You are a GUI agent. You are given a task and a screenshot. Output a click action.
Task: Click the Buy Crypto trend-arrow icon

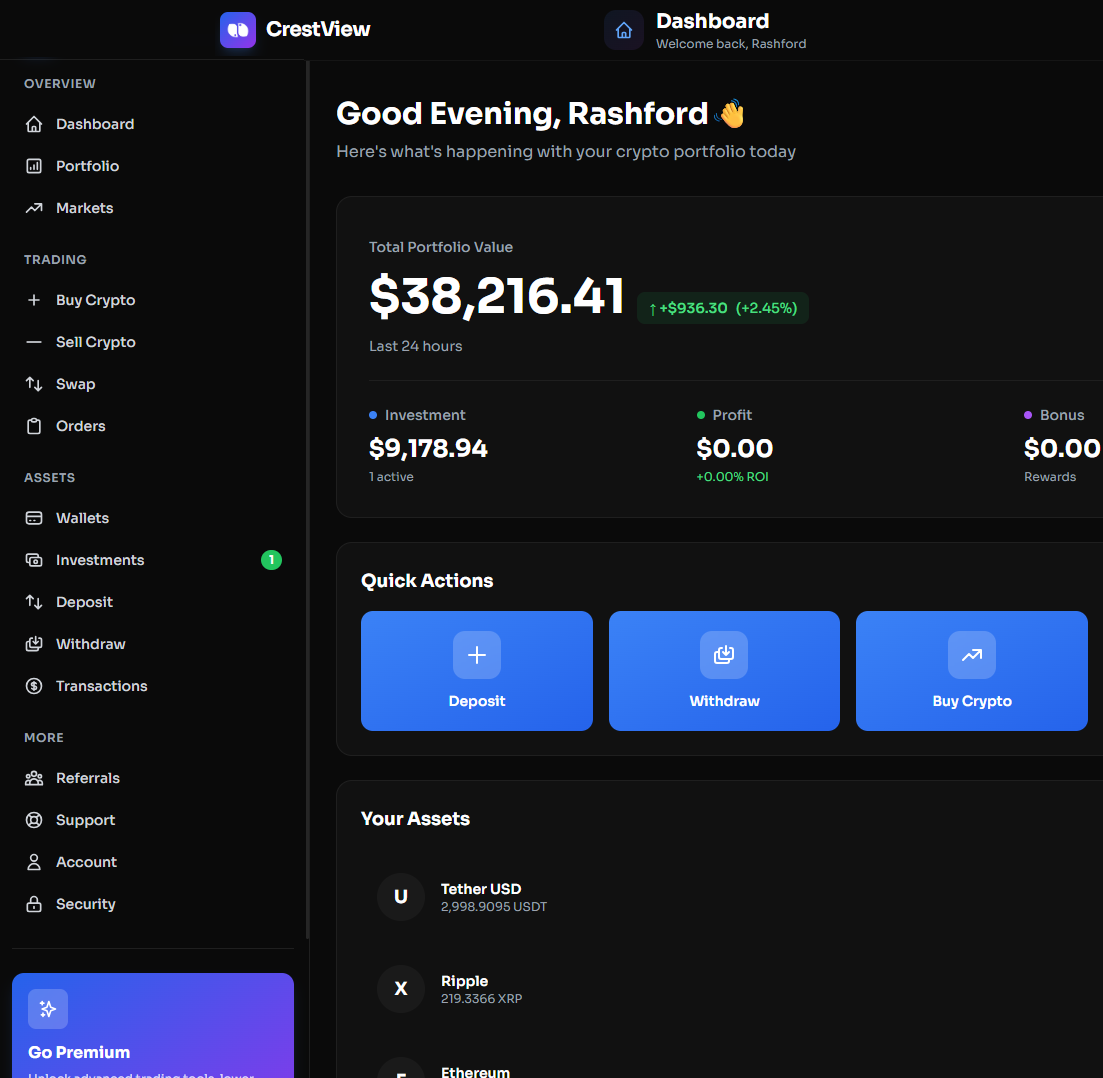click(971, 655)
